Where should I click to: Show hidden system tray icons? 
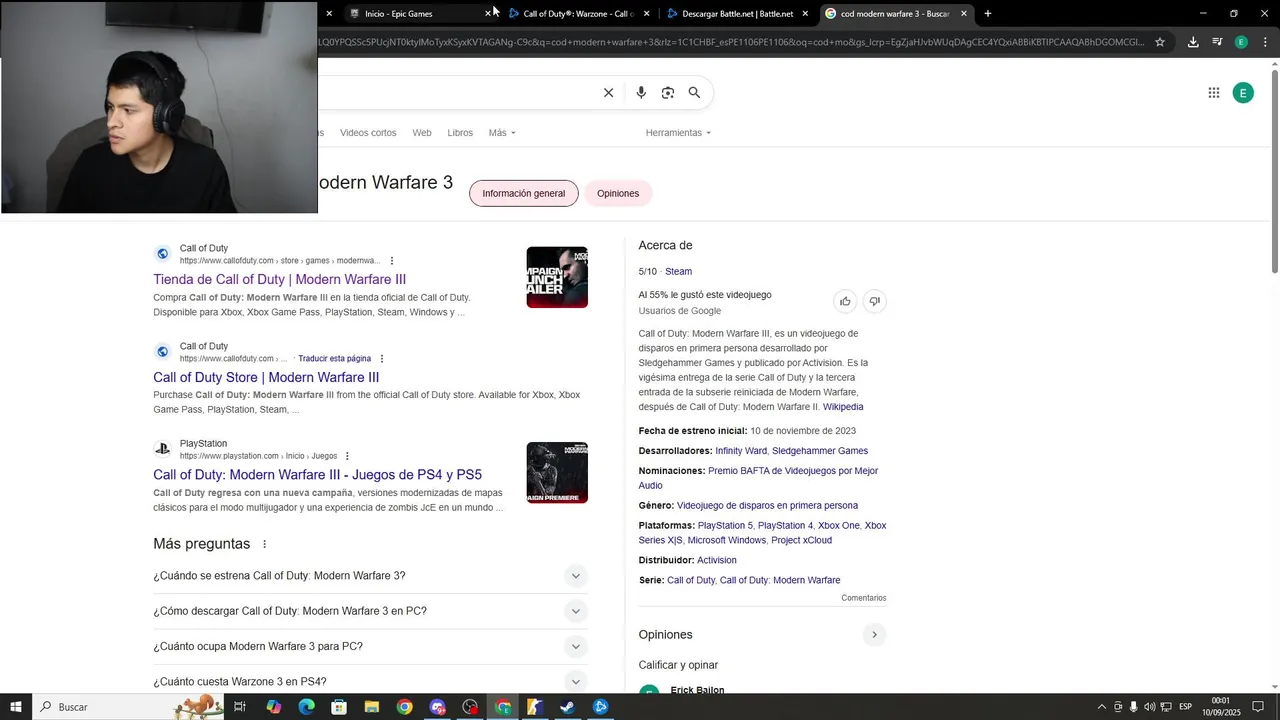1101,707
